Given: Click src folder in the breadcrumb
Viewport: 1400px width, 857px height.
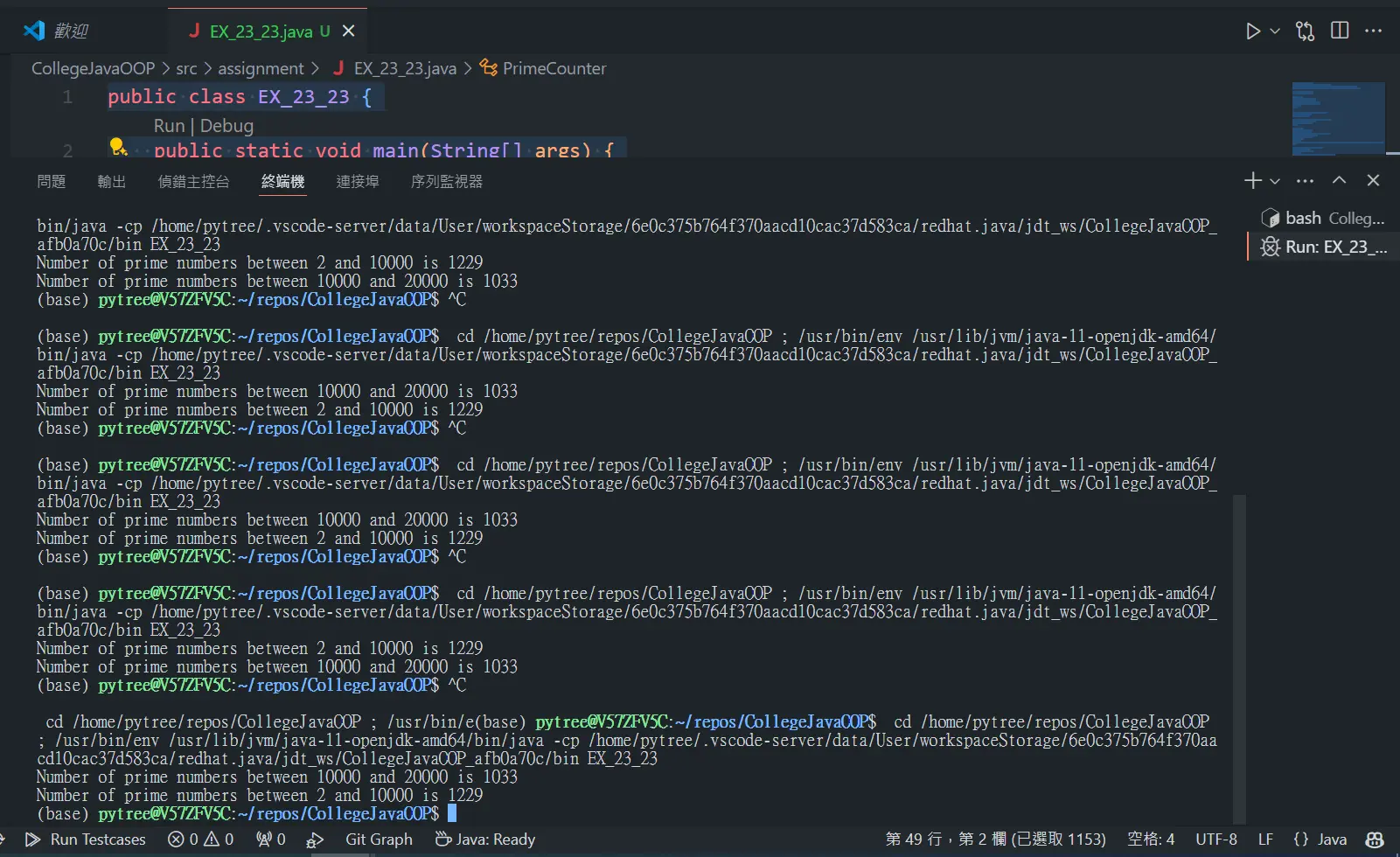Looking at the screenshot, I should click(186, 68).
